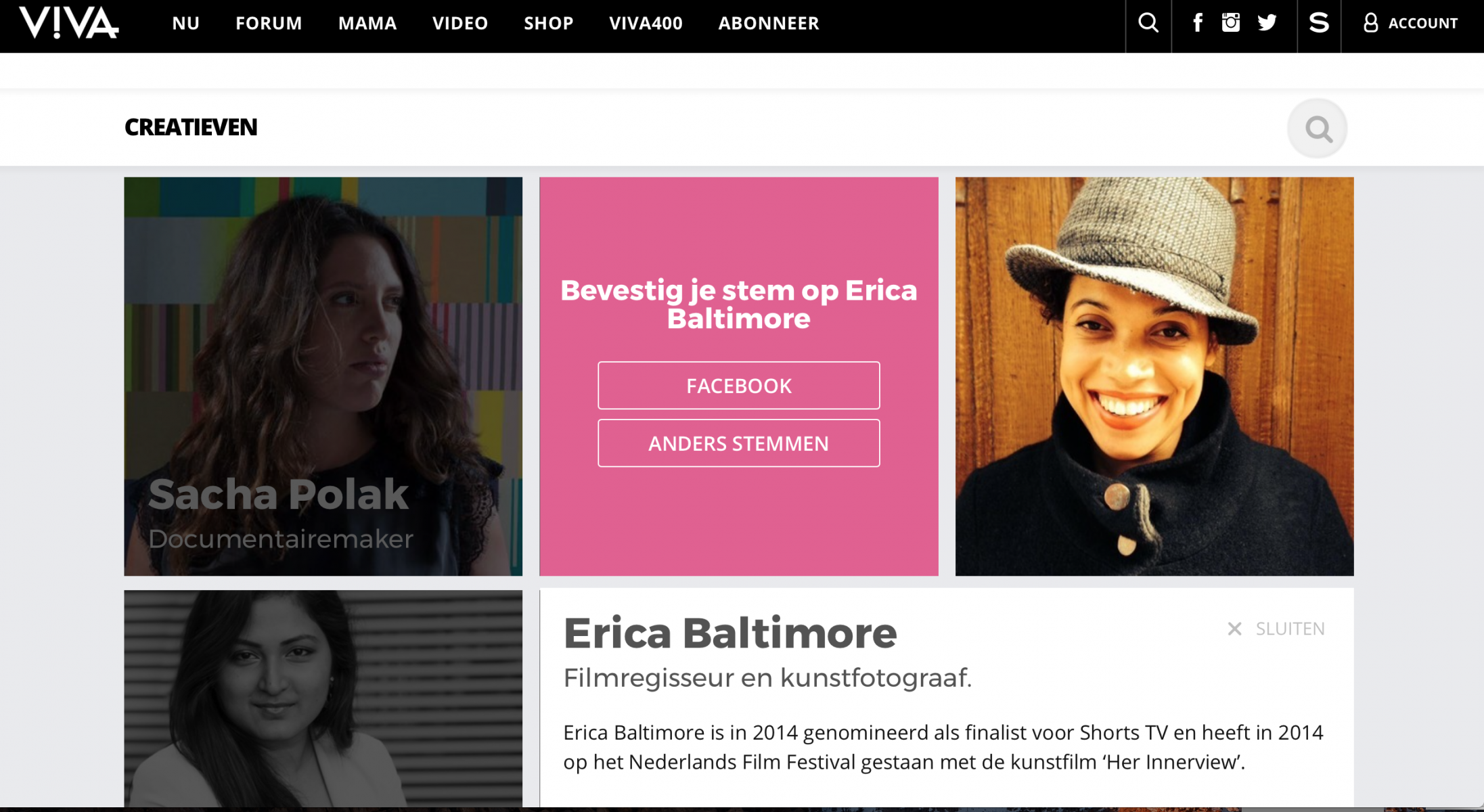Open the VIVA Facebook page icon
The width and height of the screenshot is (1484, 812).
click(x=1197, y=23)
